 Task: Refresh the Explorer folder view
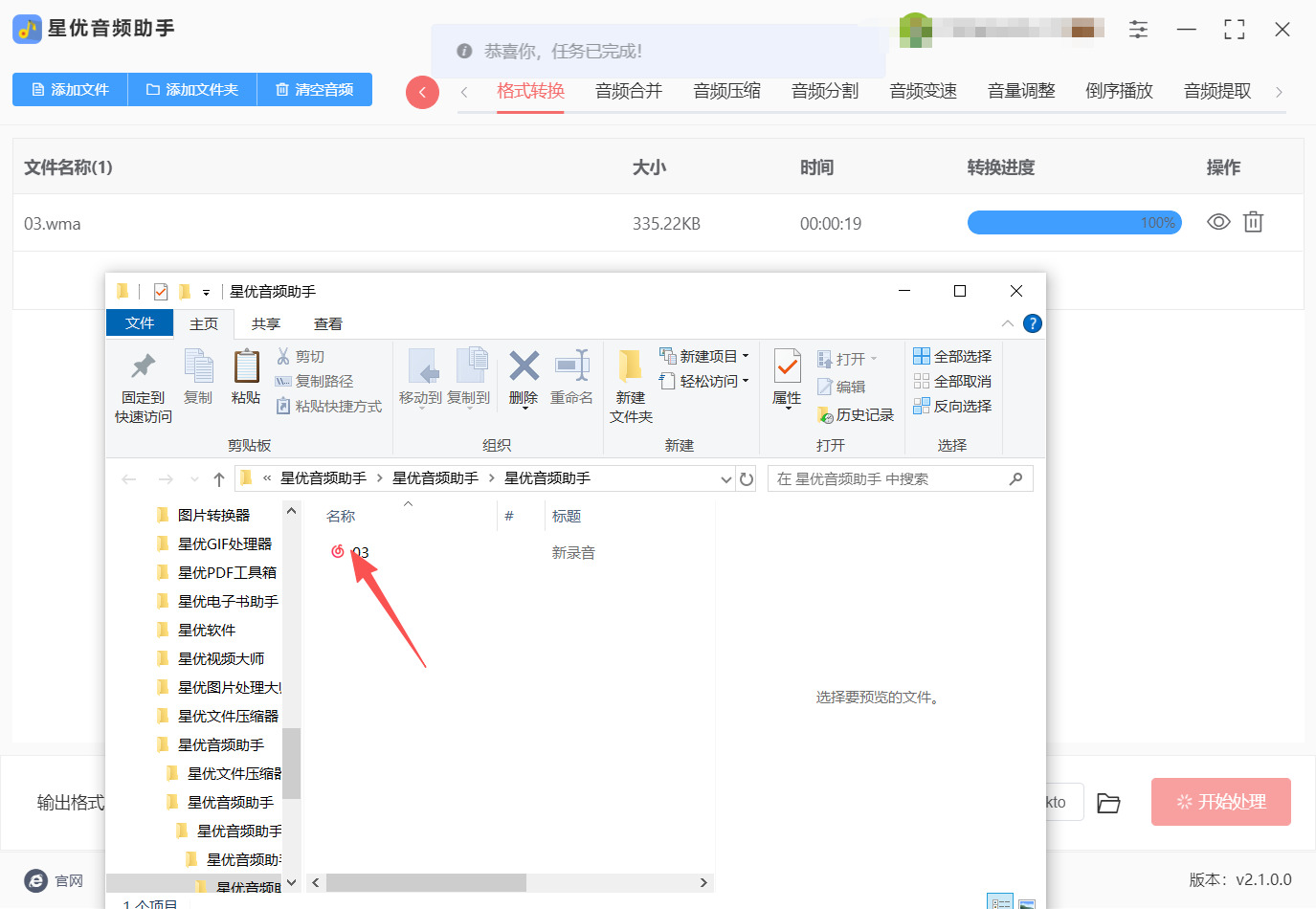coord(747,478)
